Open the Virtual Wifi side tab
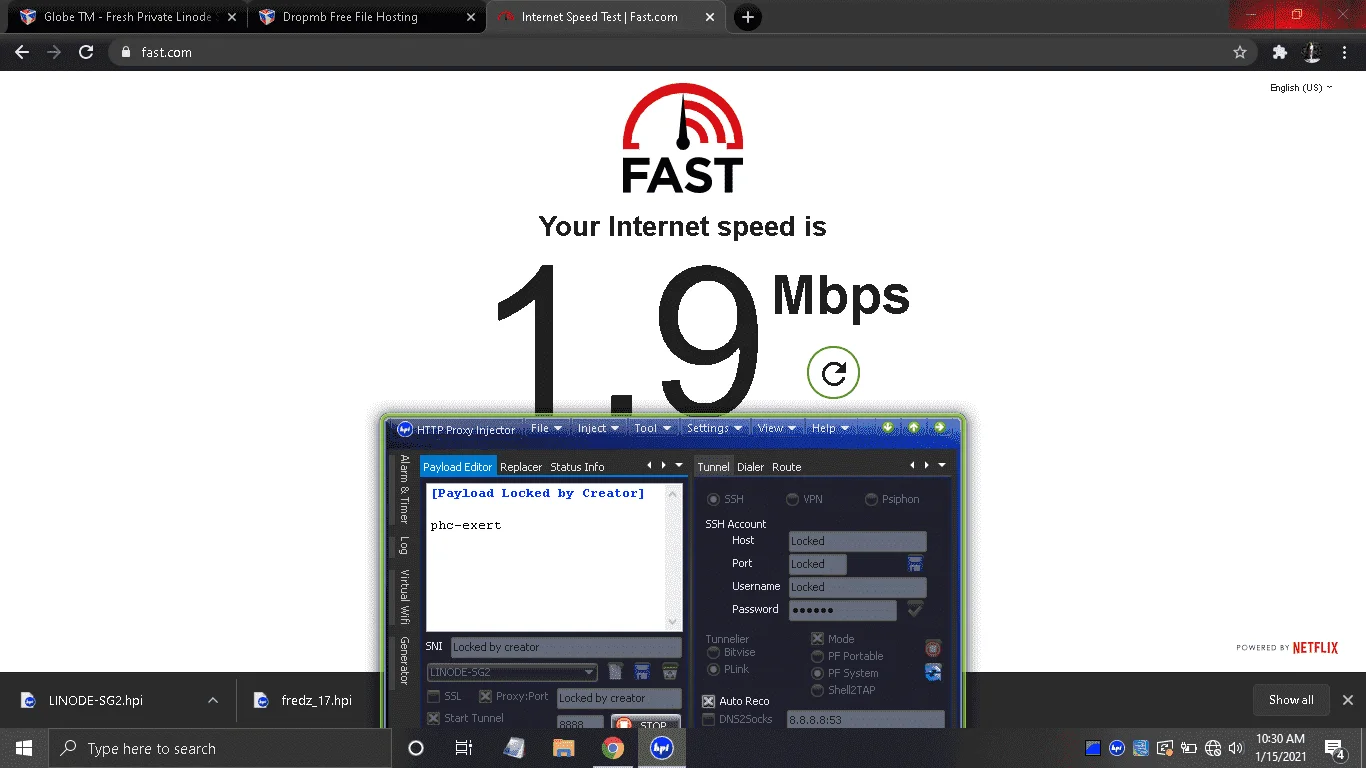 pyautogui.click(x=405, y=597)
